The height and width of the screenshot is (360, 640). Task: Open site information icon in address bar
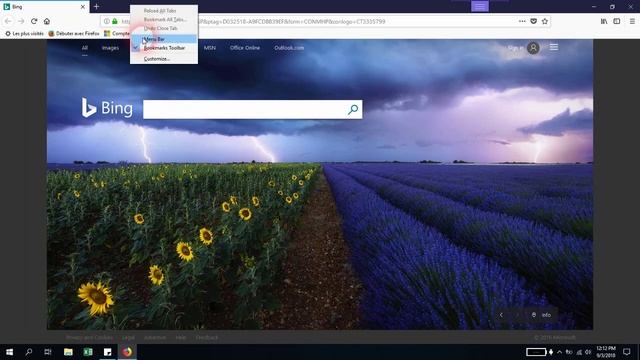(x=107, y=21)
